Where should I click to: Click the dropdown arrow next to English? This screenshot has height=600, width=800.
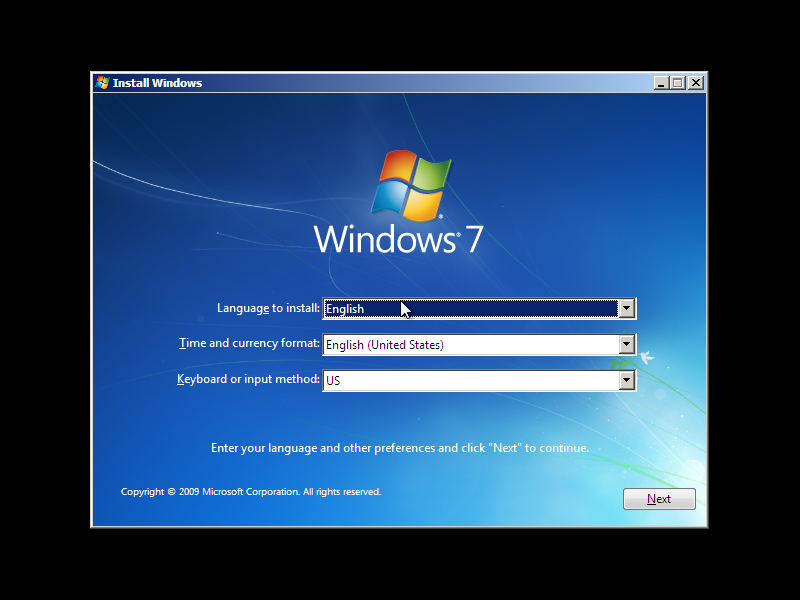627,308
